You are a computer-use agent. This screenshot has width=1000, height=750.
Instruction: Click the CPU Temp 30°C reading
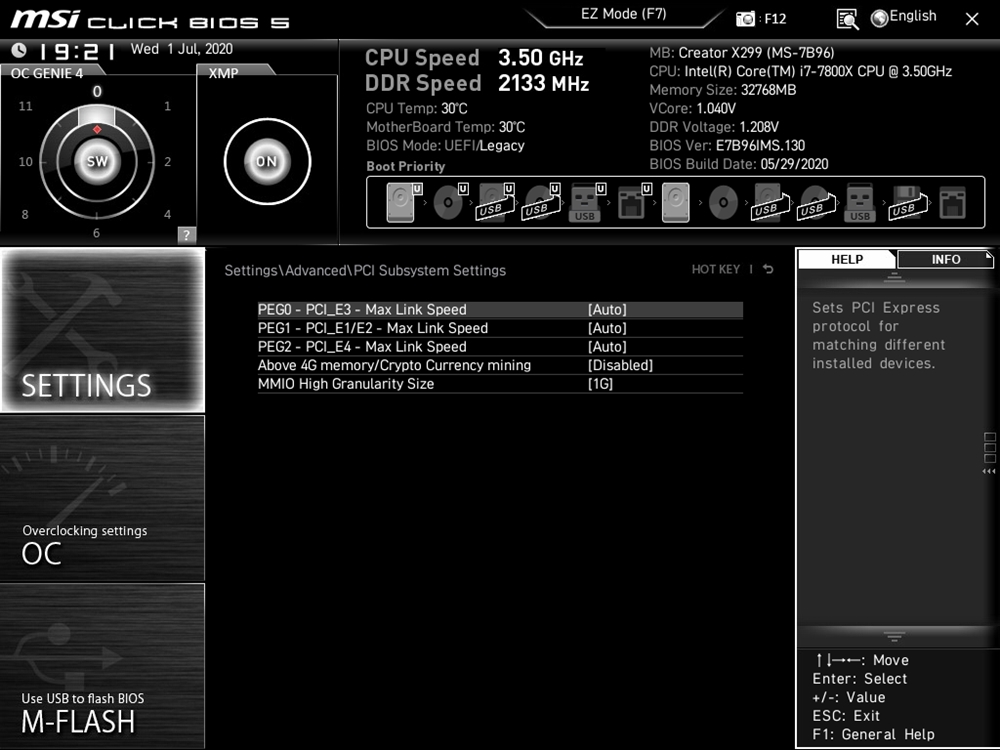[x=416, y=108]
